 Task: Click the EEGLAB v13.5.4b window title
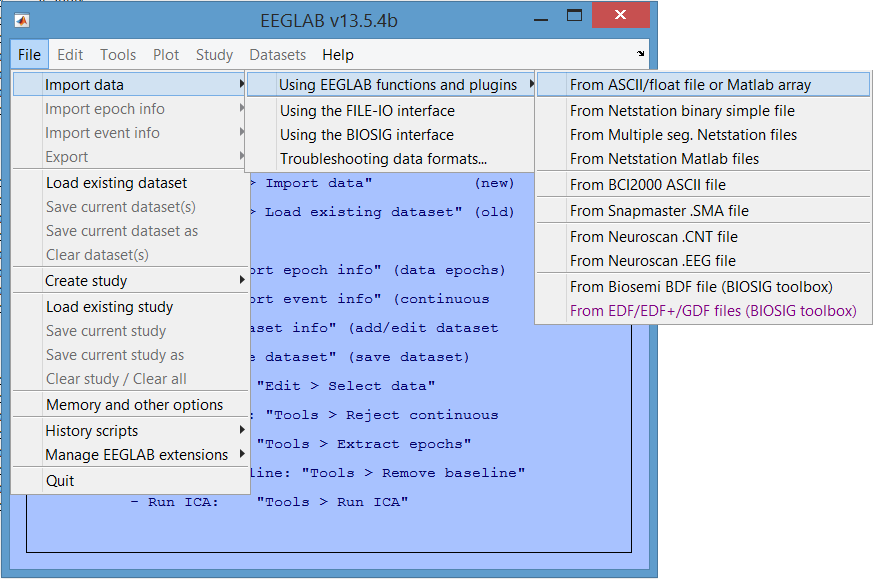(329, 21)
